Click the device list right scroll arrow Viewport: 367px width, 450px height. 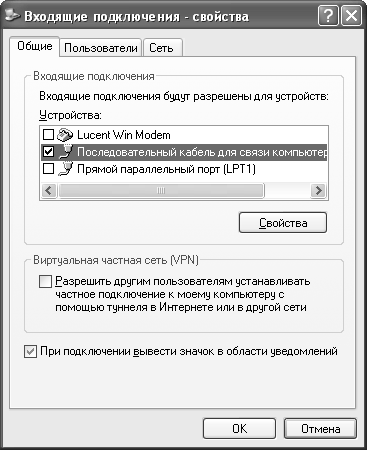coord(318,191)
